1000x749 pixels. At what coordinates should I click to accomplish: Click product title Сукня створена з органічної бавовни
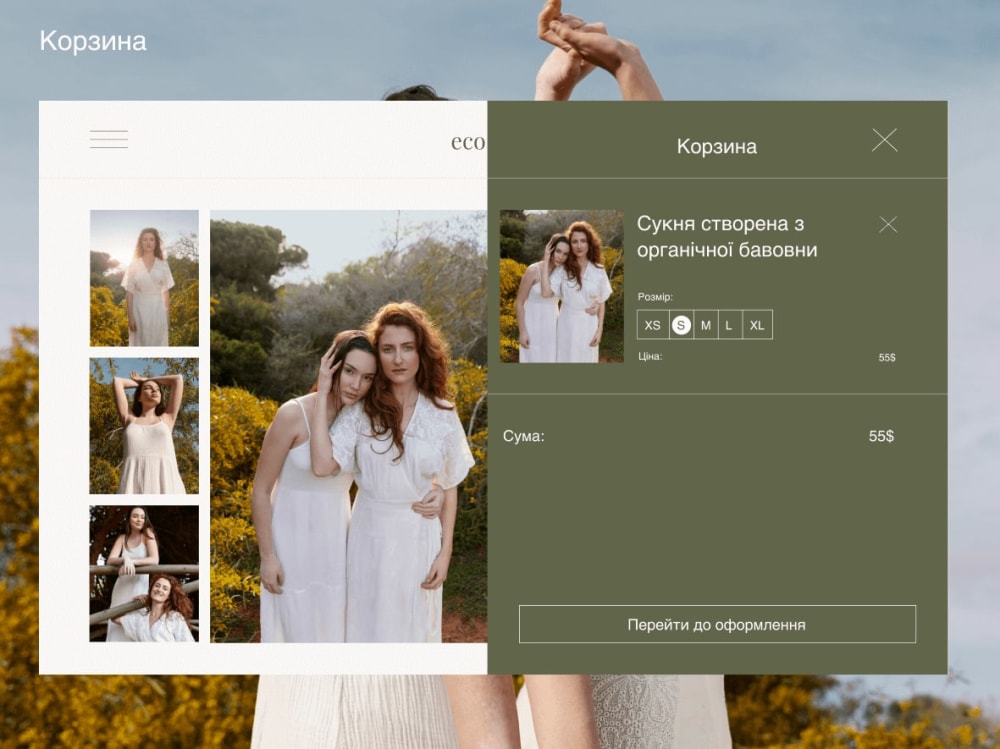click(727, 237)
